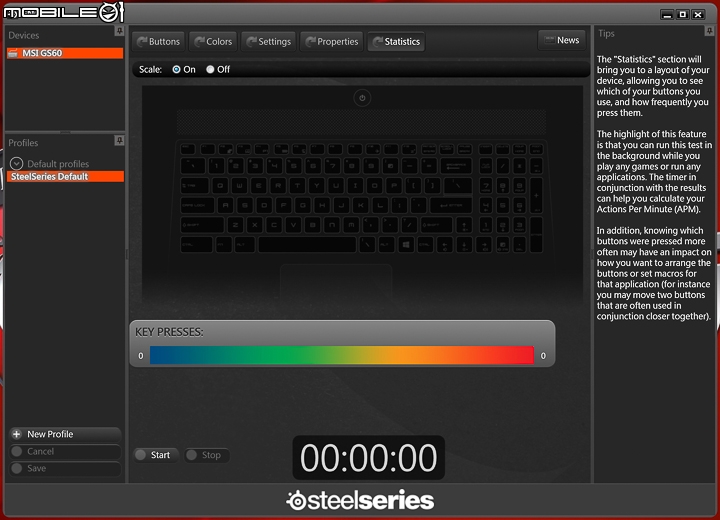Screen dimensions: 720x520
Task: Maximize the SteelSeries window
Action: (683, 15)
